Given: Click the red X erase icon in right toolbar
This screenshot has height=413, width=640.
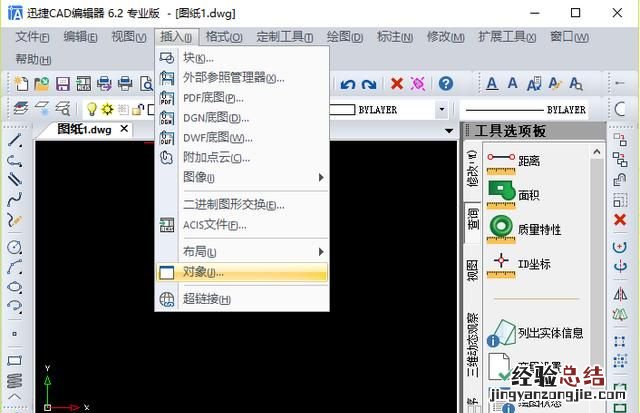Looking at the screenshot, I should [620, 220].
